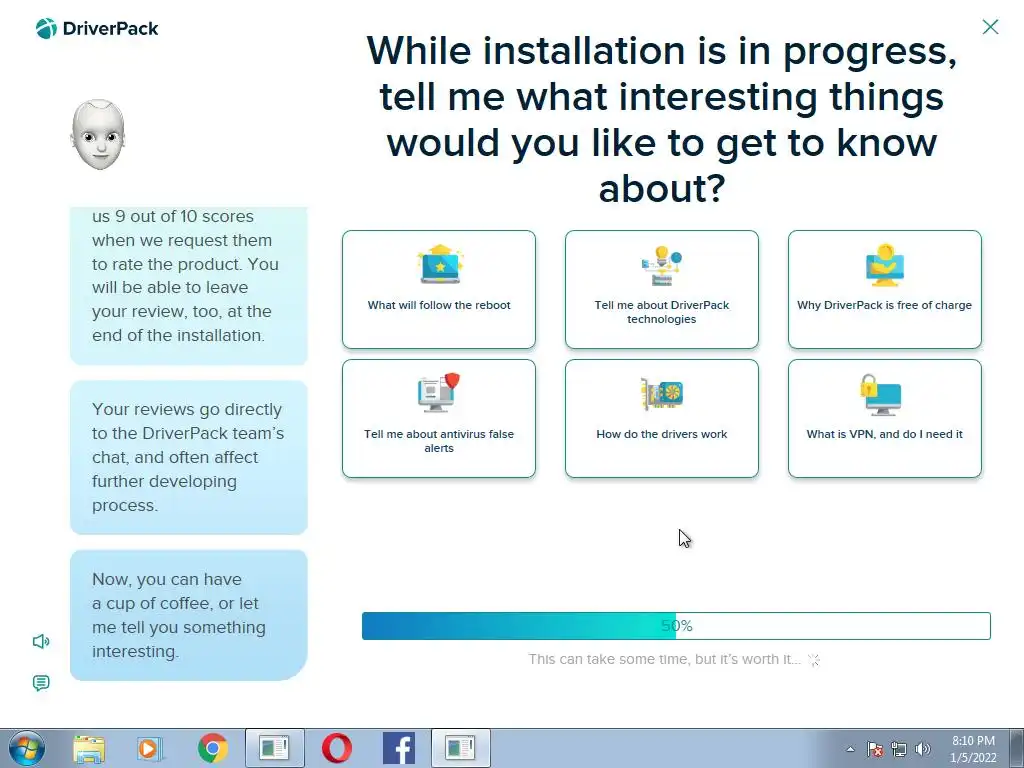Open File Explorer from the taskbar

[89, 749]
